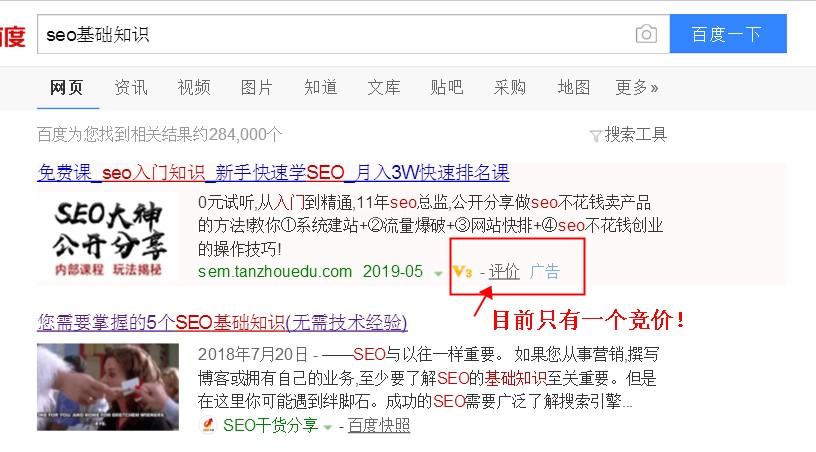Switch to the 视频 tab
The image size is (816, 452).
tap(194, 87)
